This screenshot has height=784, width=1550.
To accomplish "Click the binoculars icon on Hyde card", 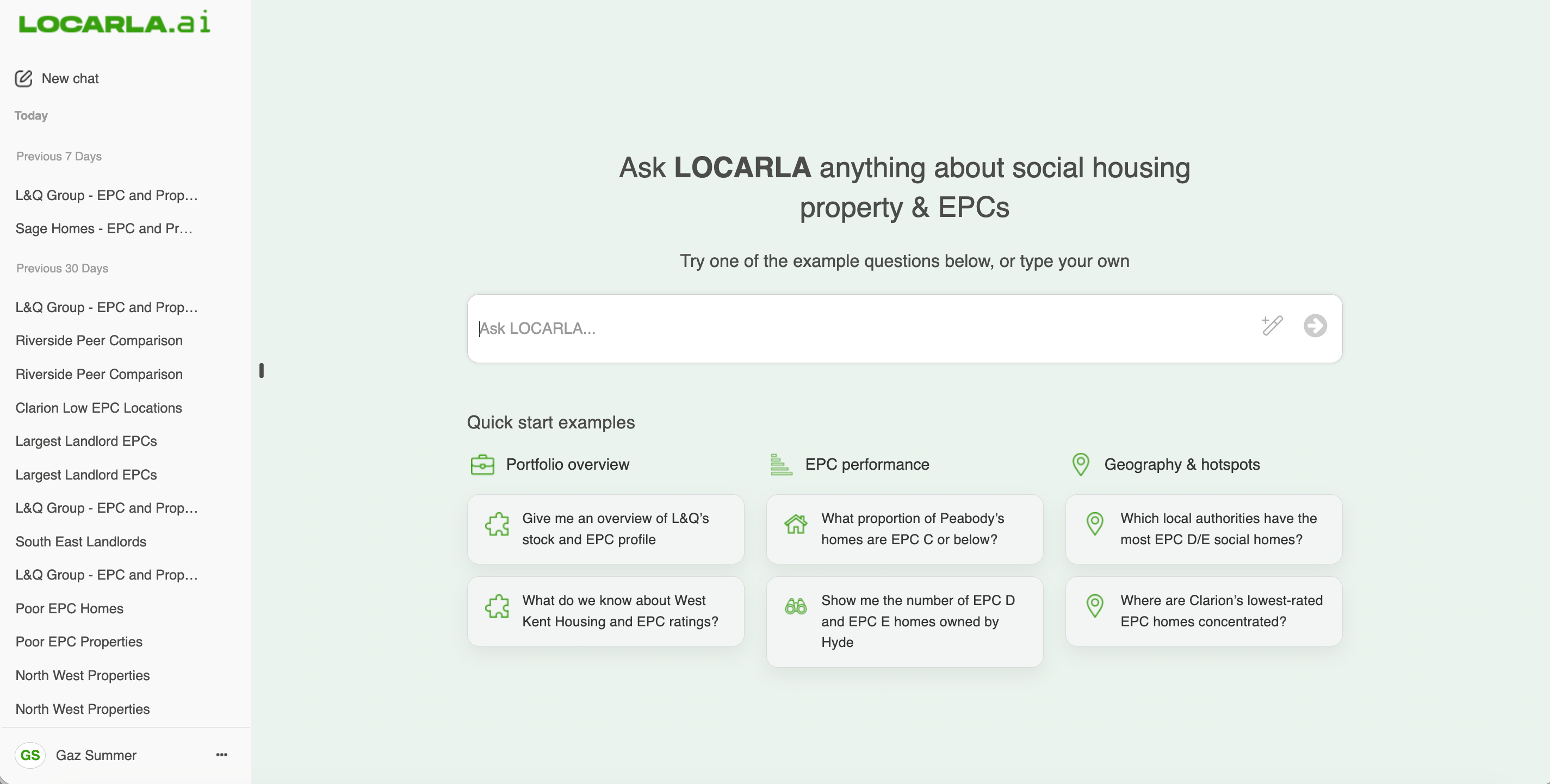I will click(796, 606).
